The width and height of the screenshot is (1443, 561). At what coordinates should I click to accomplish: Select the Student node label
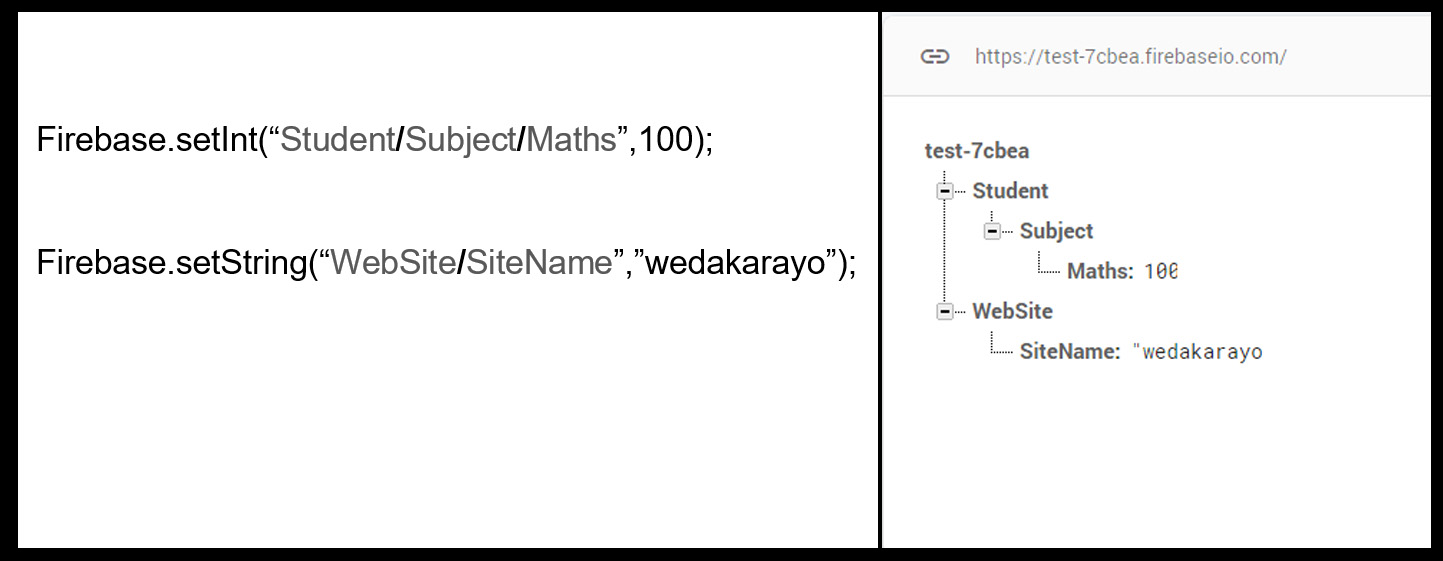tap(1010, 191)
